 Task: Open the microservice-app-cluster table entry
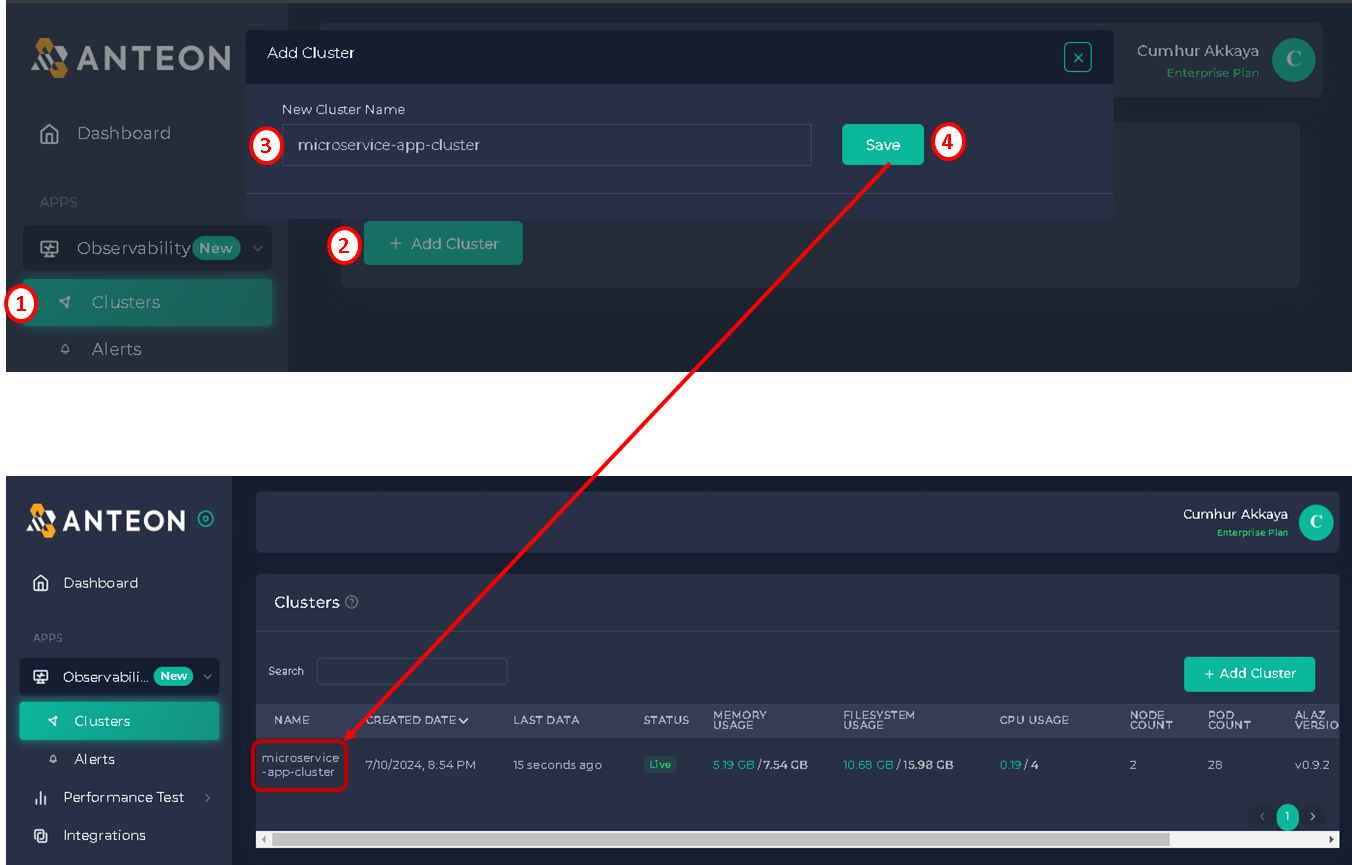[300, 765]
